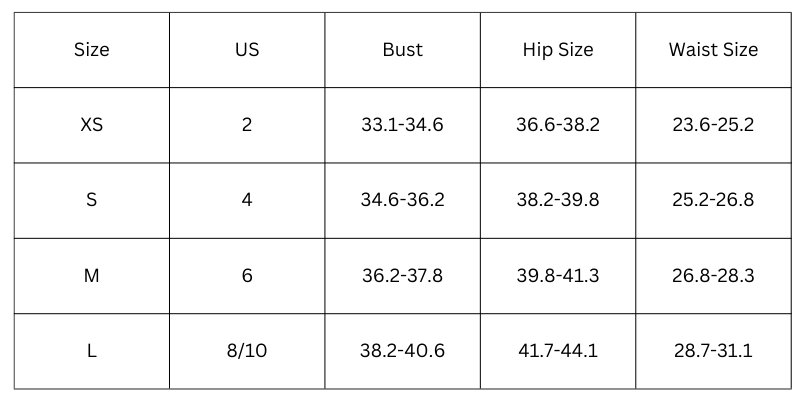Click hip size value 41.7-44.1
Viewport: 800px width, 400px height.
(x=558, y=351)
